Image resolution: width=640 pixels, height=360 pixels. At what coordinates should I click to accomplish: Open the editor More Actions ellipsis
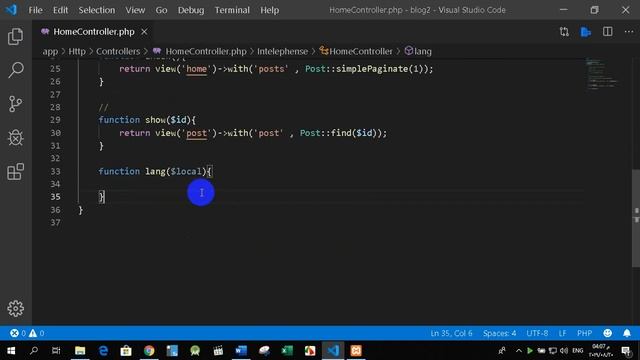[629, 32]
